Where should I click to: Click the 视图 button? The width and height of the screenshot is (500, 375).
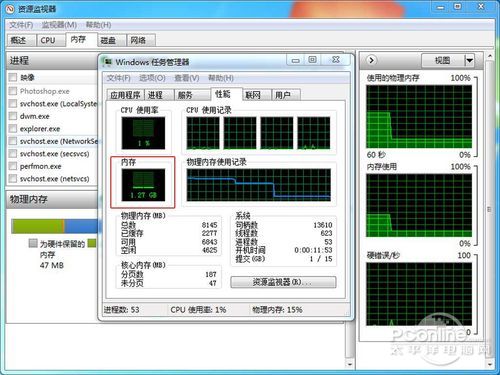[x=443, y=60]
